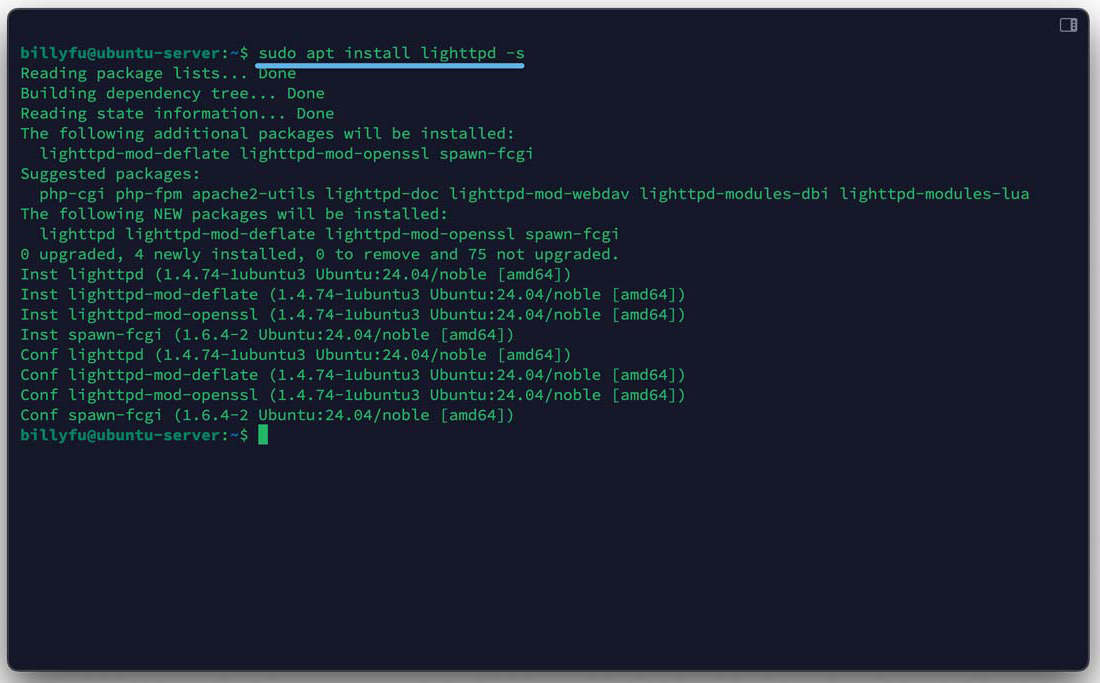Click 'lighttpd-modules-lua' in the suggested packages
Screen dimensions: 1100x683
point(934,194)
